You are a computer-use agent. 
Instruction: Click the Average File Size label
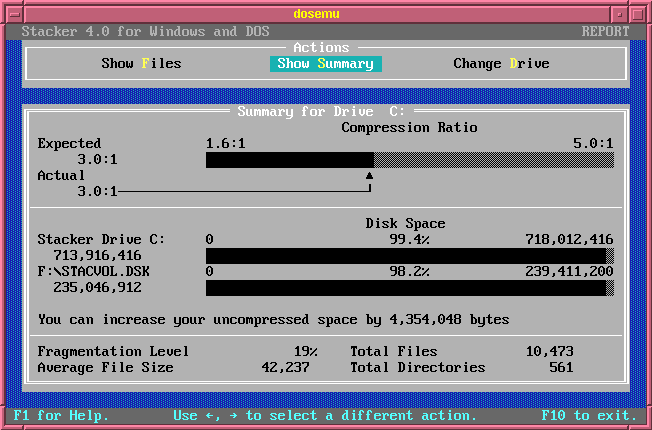(106, 368)
